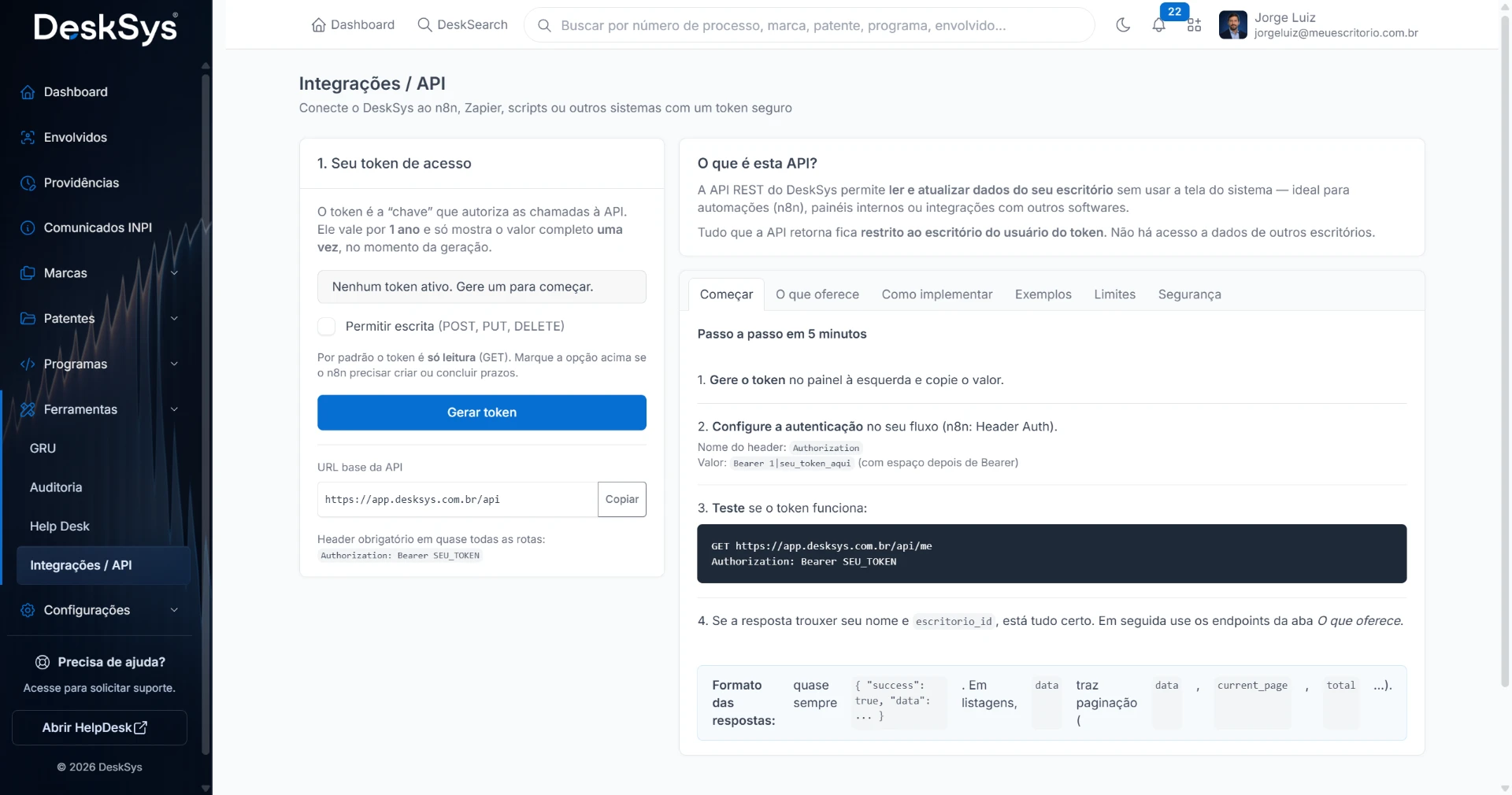This screenshot has height=795, width=1512.
Task: Click the Gerar token button
Action: click(x=482, y=412)
